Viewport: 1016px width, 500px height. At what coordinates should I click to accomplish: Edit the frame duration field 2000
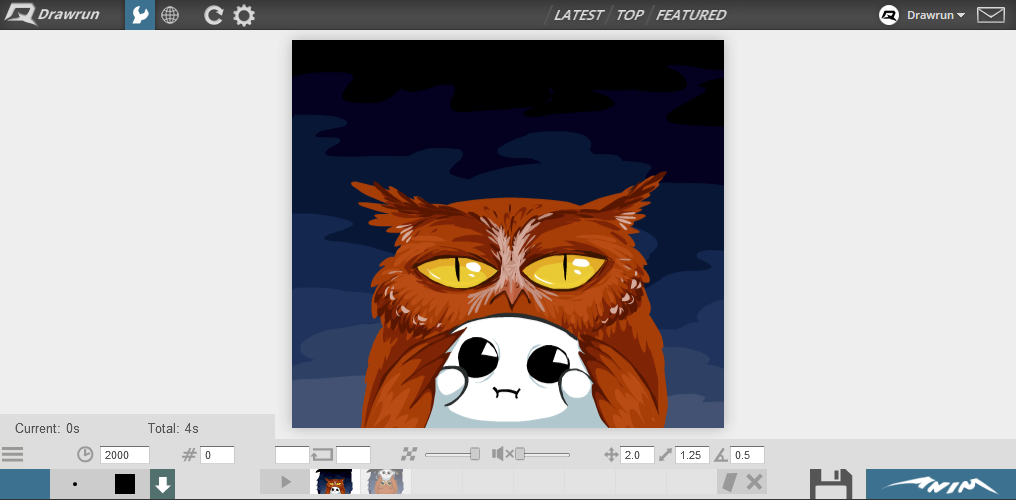[x=124, y=455]
